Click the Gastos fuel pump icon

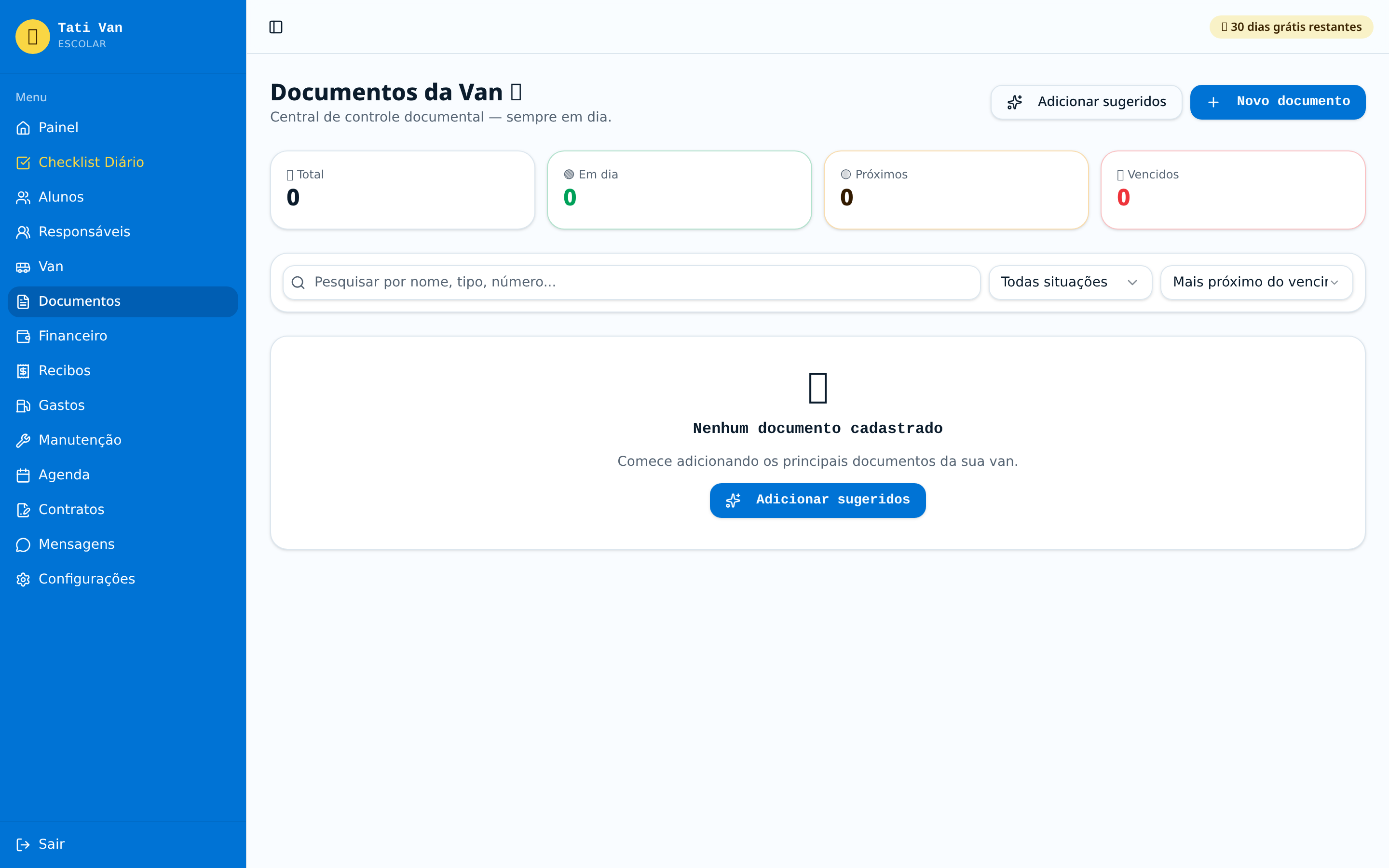pos(23,406)
